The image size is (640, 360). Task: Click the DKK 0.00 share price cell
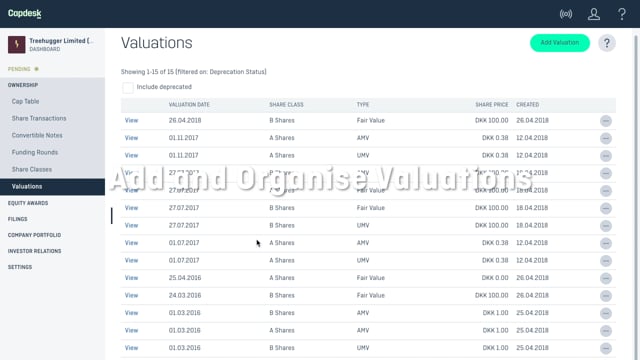click(x=495, y=278)
